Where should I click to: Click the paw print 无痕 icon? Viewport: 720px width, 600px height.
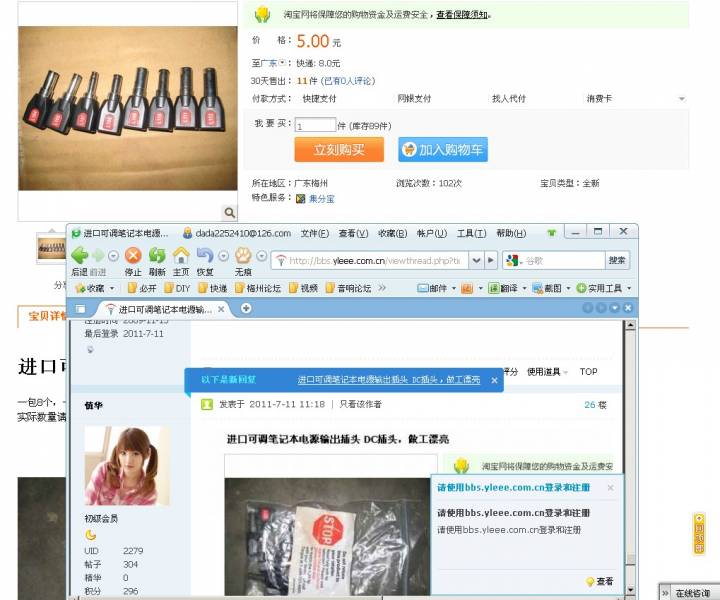tap(242, 256)
